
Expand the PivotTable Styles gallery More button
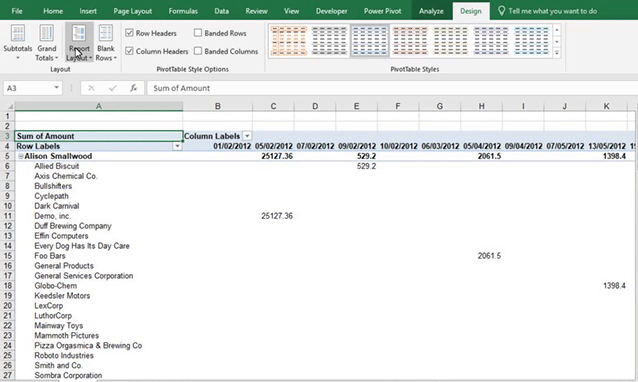pos(557,53)
